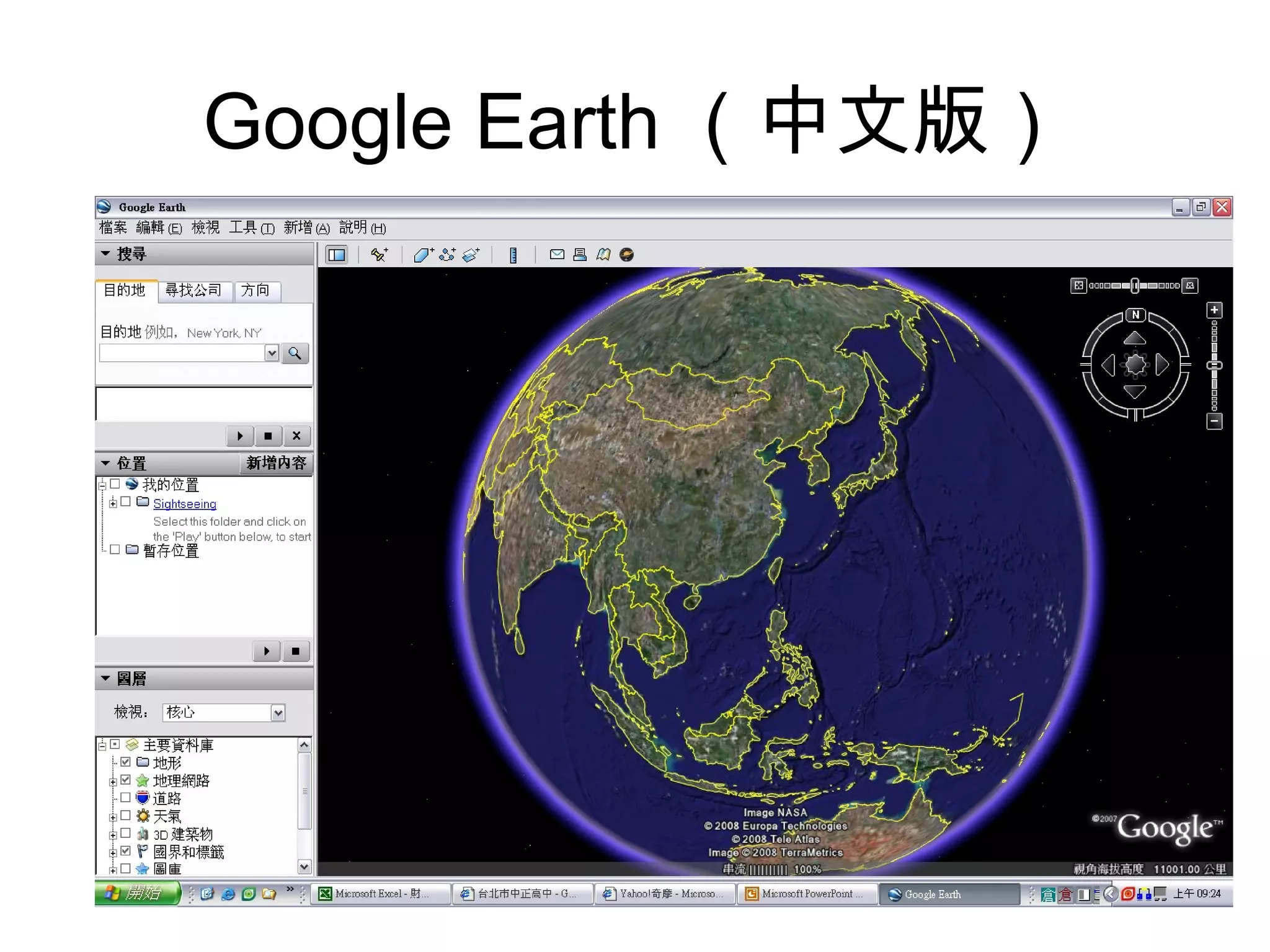Check the 暫存位置 checkbox
Image resolution: width=1270 pixels, height=952 pixels.
pyautogui.click(x=115, y=550)
